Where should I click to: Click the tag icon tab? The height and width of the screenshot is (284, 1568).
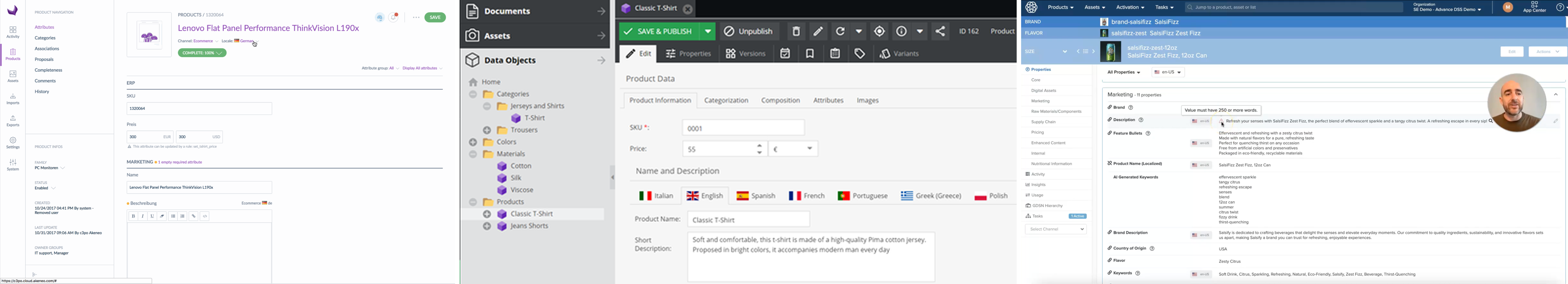(860, 53)
